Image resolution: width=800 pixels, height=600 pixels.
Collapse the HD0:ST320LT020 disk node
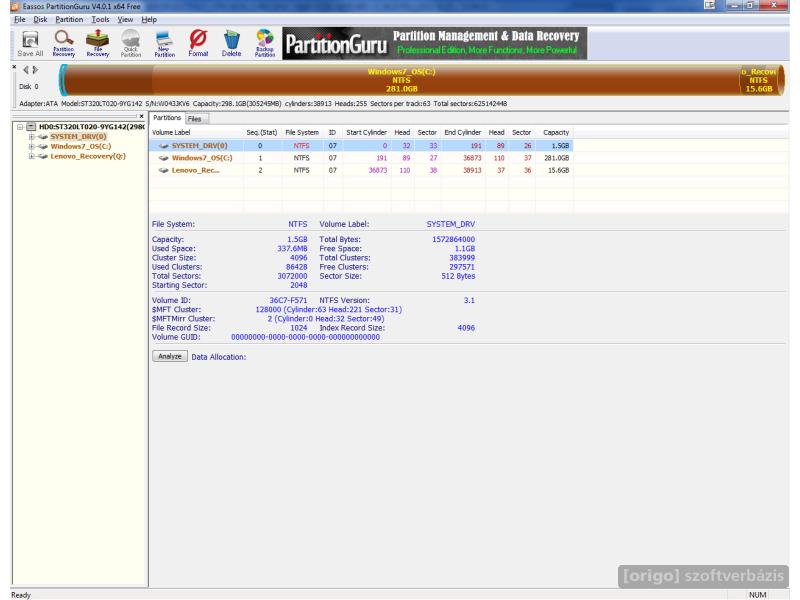20,127
